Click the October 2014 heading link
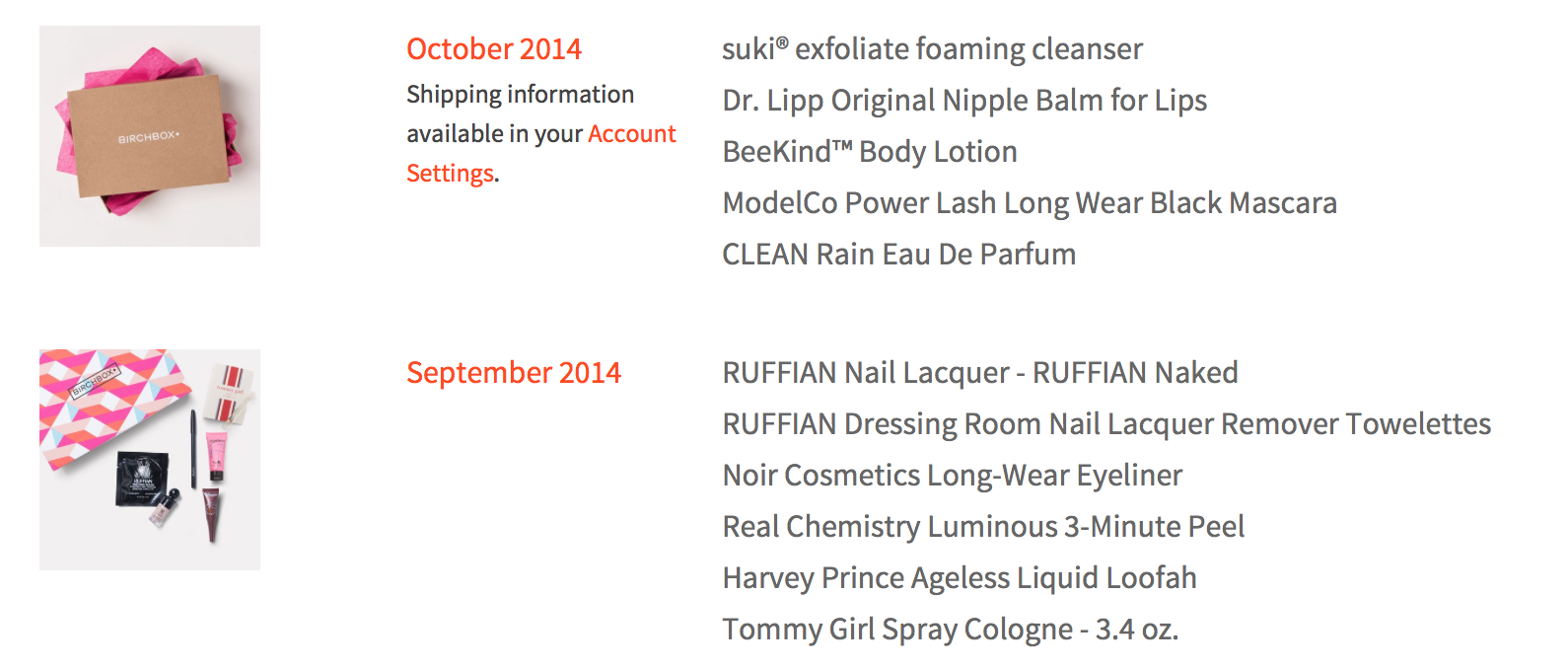1568x669 pixels. (x=494, y=48)
